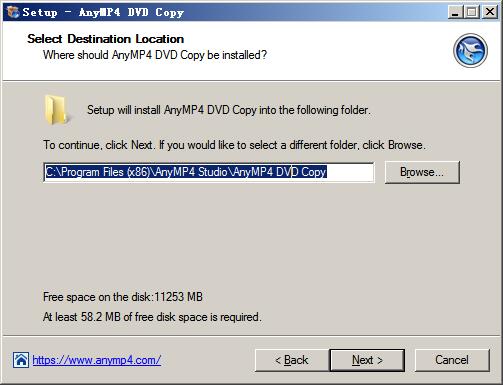Click the AnyMP4 round blue logo
Screen dimensions: 503x385
click(x=470, y=51)
